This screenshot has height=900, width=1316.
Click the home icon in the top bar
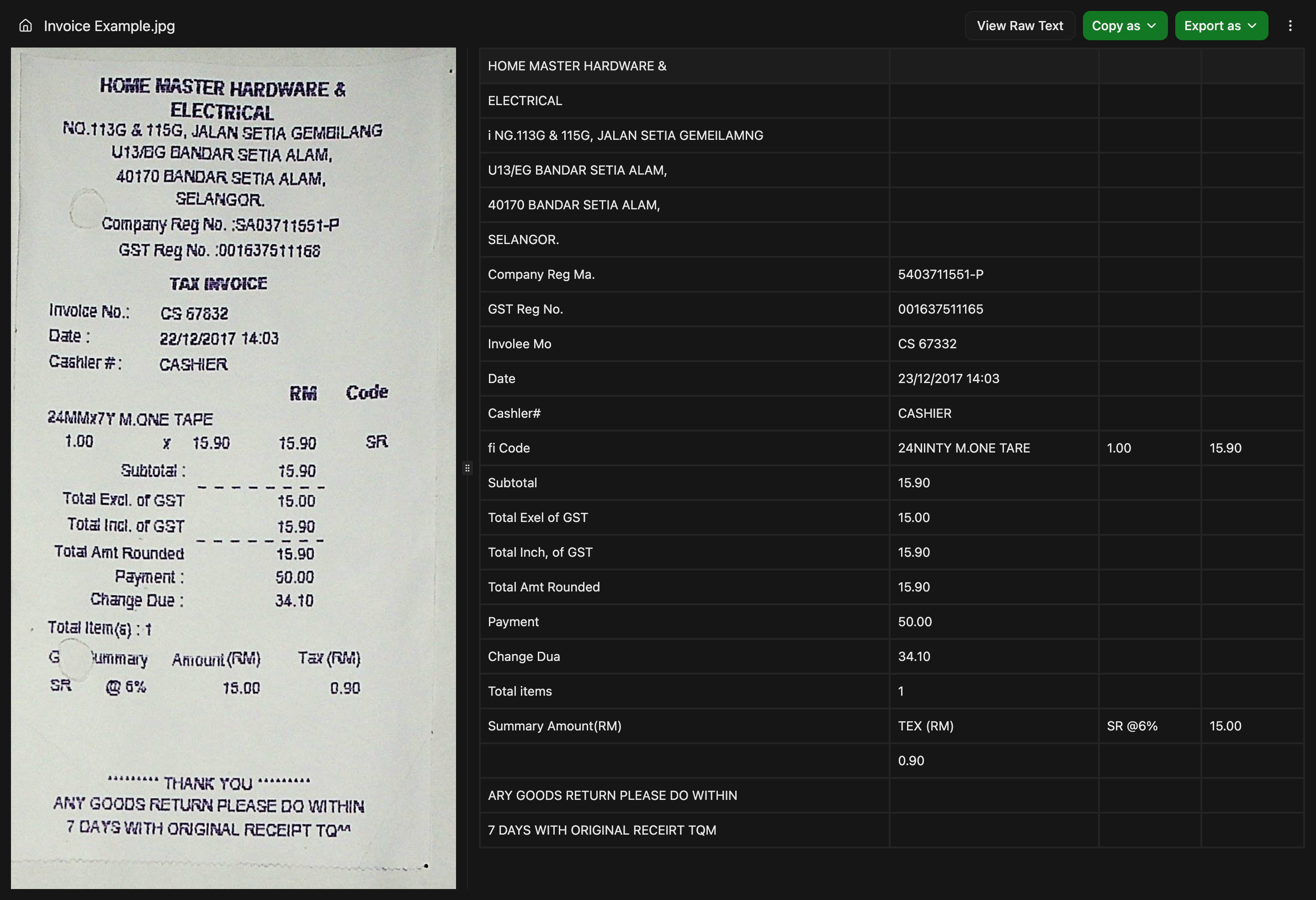(x=25, y=26)
